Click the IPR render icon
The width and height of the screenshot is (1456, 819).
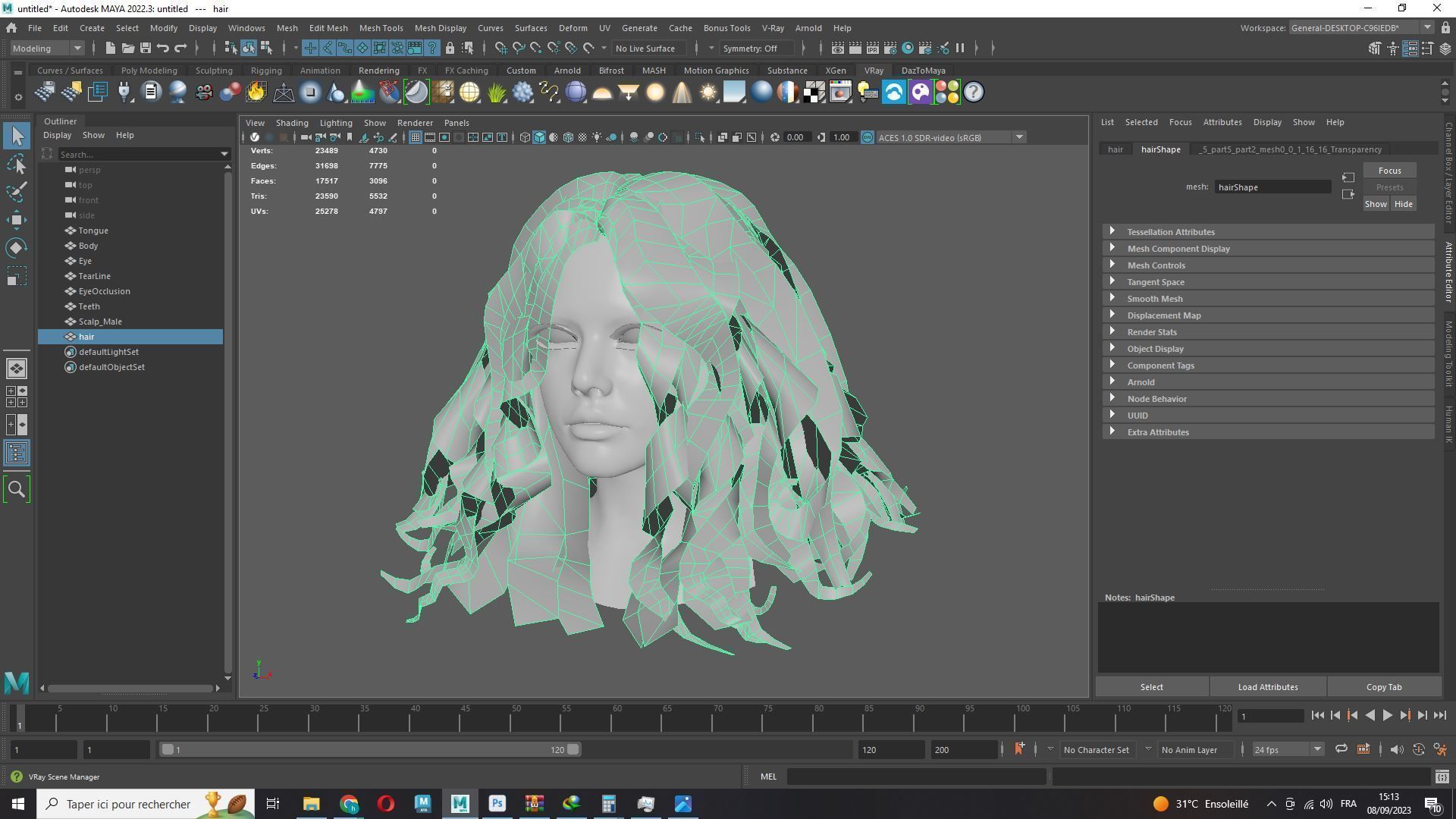point(873,49)
